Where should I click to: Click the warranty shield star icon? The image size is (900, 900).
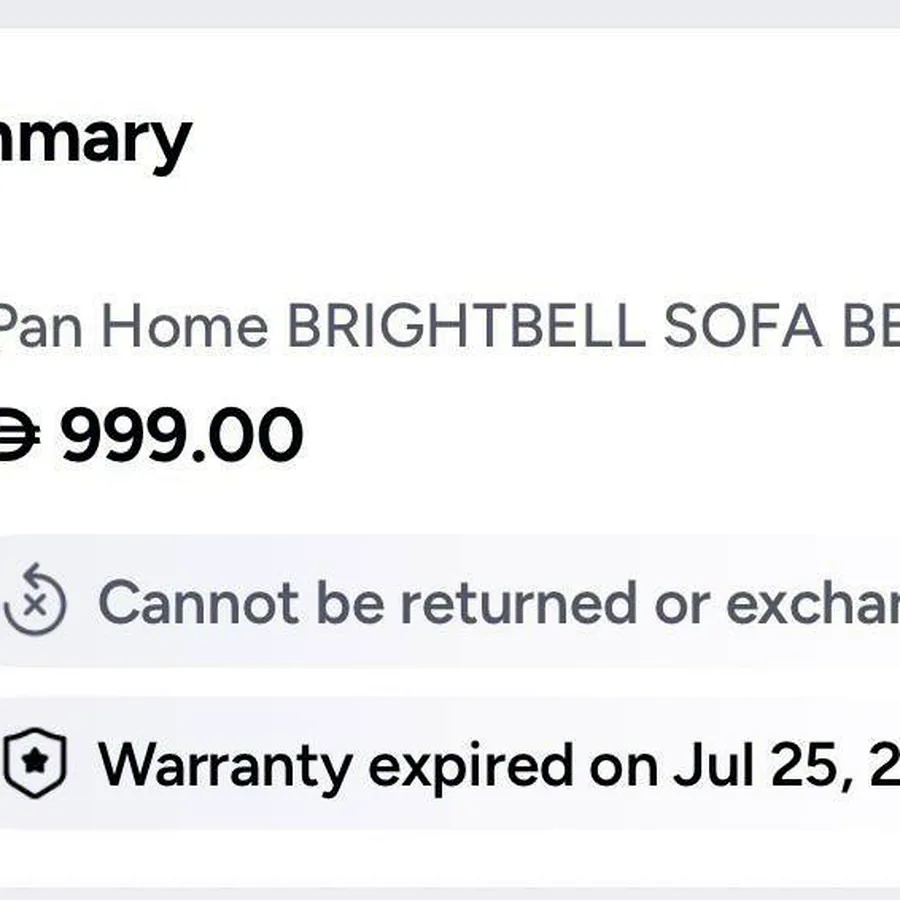pos(35,763)
